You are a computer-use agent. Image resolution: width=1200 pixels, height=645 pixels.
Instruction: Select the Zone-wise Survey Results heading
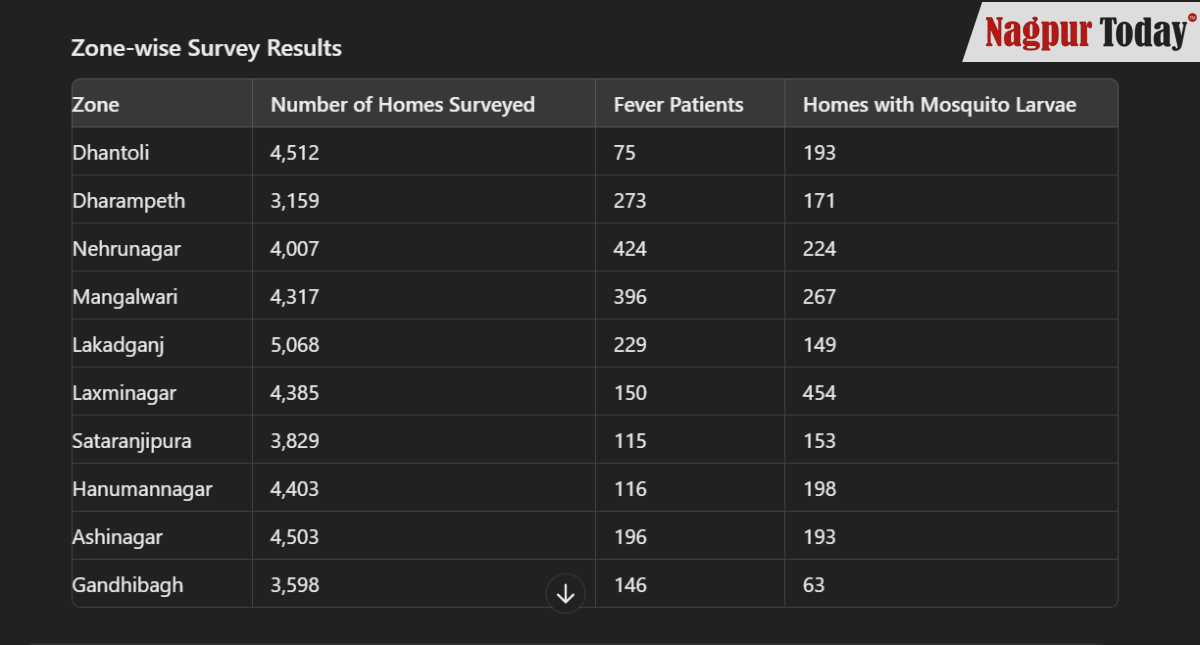click(206, 48)
